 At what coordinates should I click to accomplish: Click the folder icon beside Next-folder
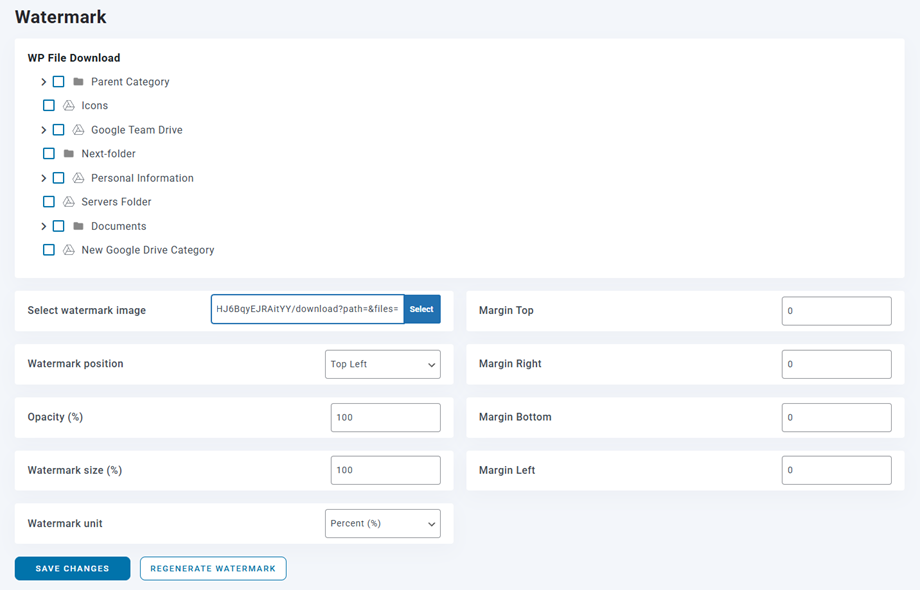(69, 154)
